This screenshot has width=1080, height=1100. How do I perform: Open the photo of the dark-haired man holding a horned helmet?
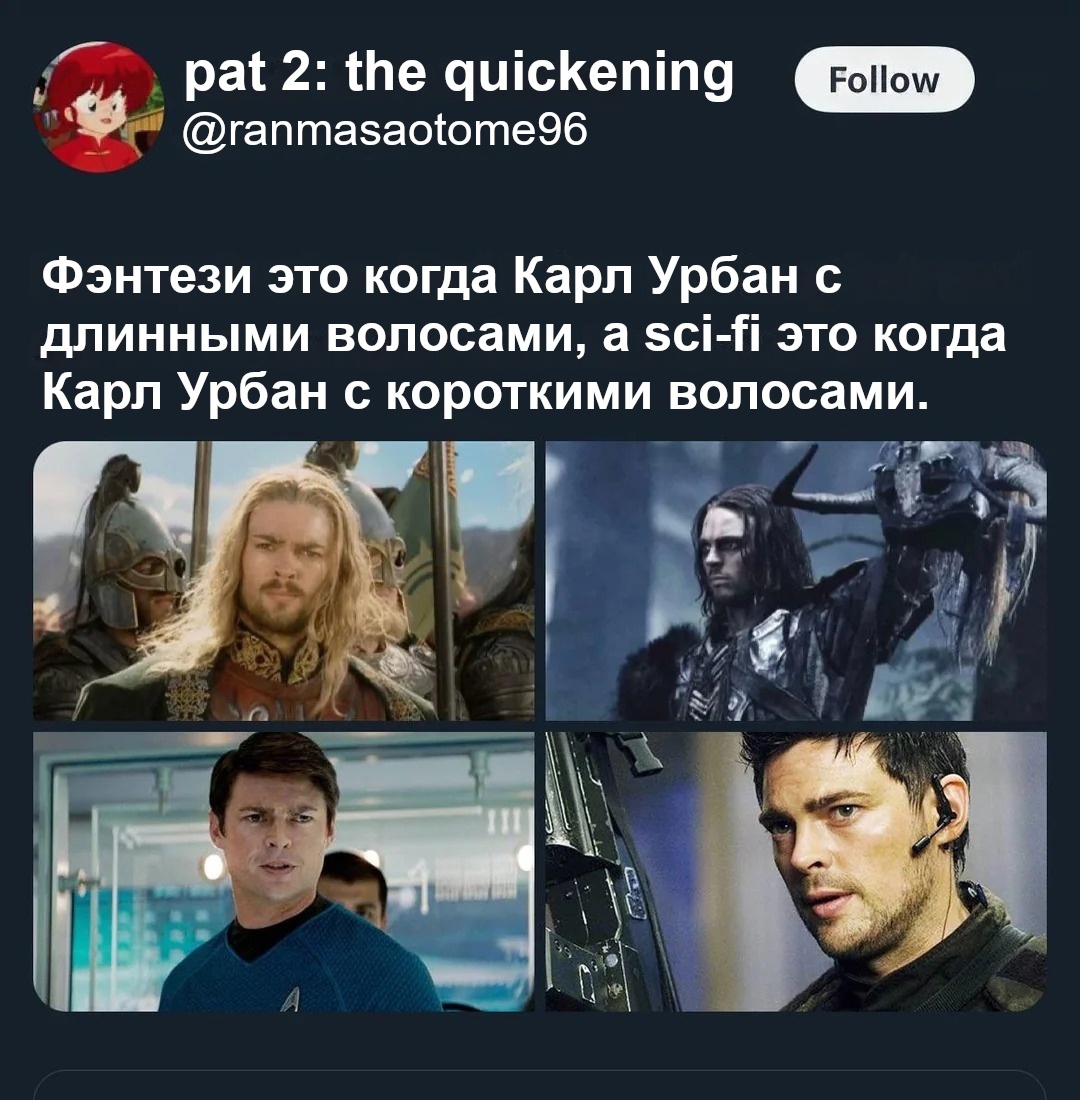click(796, 580)
